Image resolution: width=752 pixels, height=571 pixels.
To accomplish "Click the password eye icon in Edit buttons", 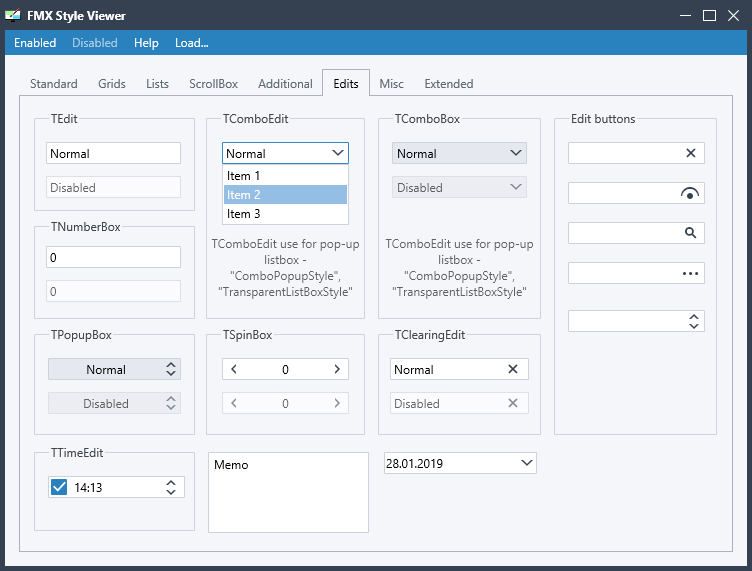I will pos(690,193).
